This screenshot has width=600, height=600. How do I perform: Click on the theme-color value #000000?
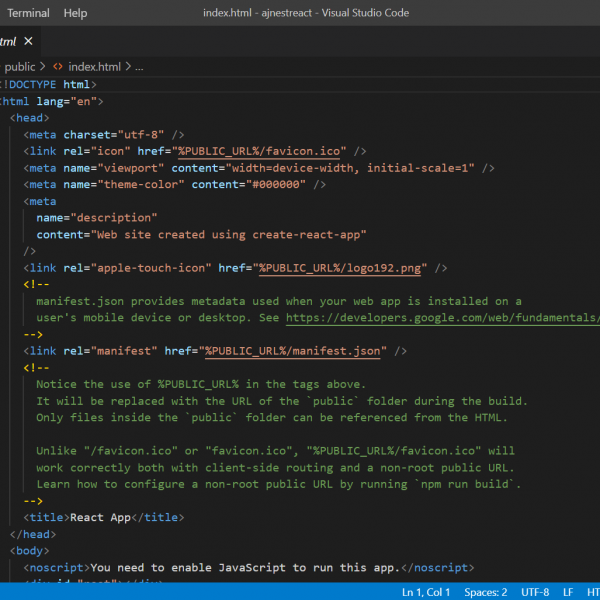point(275,184)
